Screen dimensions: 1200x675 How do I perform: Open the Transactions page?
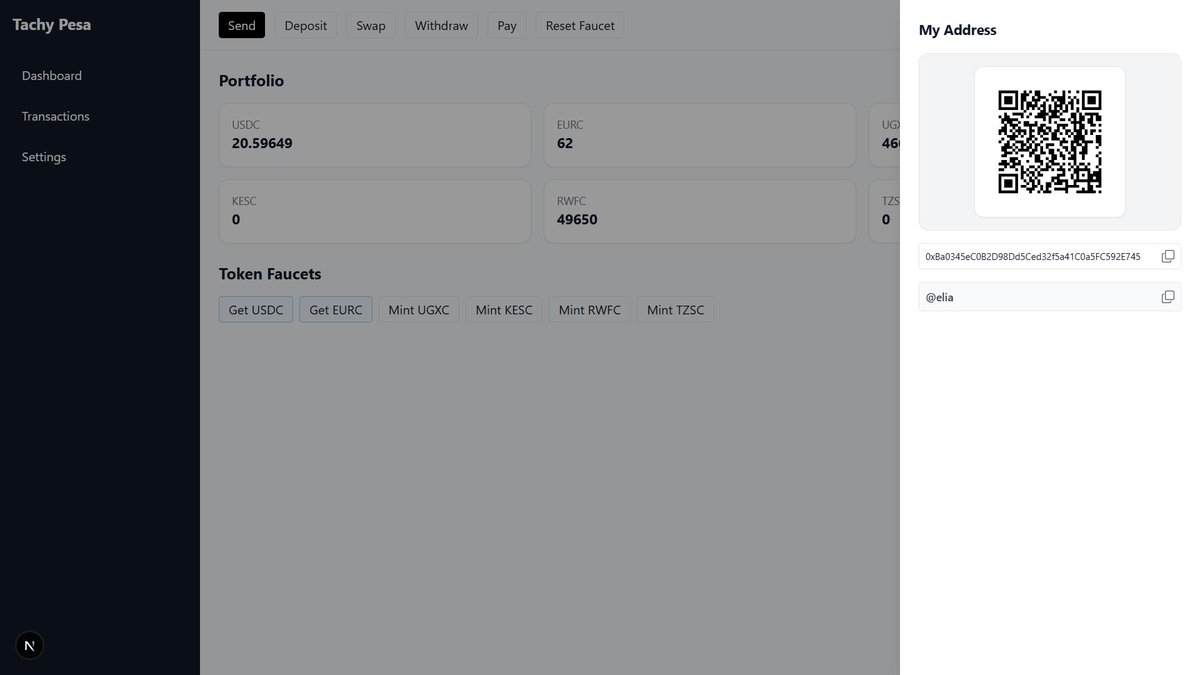pyautogui.click(x=56, y=117)
